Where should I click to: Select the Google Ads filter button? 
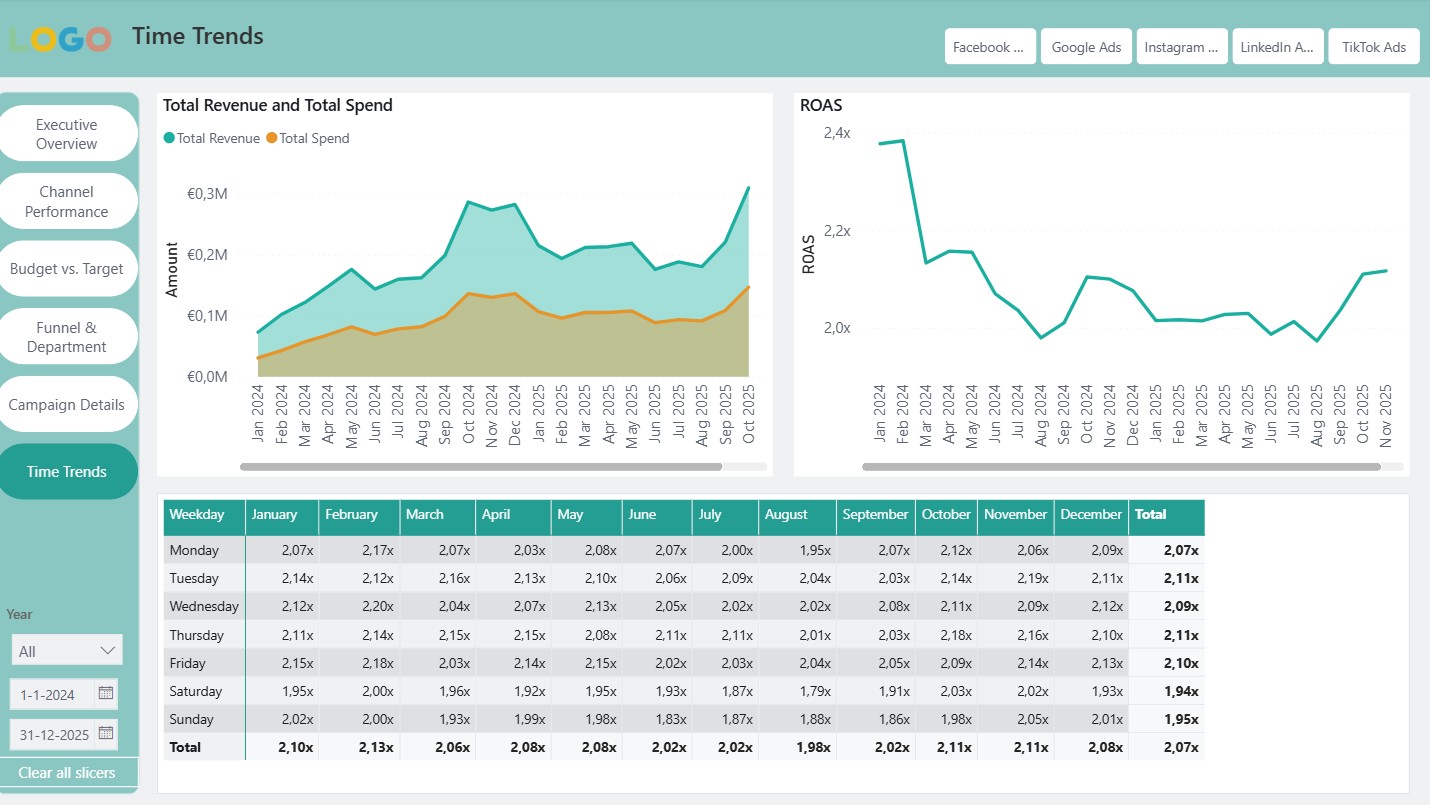click(1086, 45)
